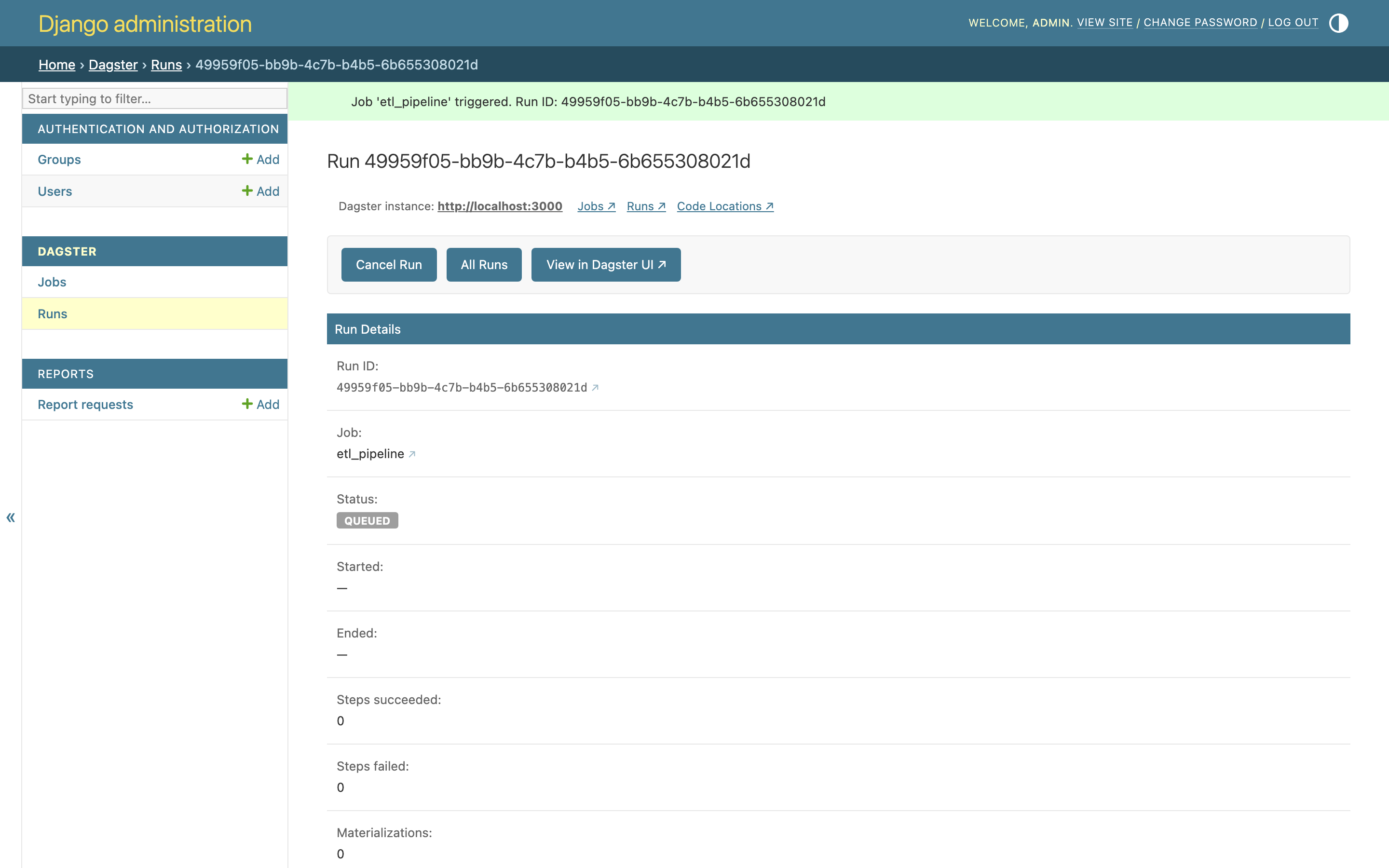Screen dimensions: 1389x868
Task: Click the Run heading with the ID
Action: (x=539, y=162)
